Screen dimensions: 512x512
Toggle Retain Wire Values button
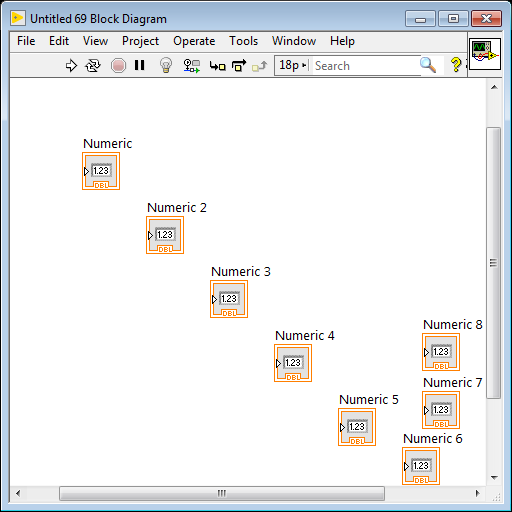pyautogui.click(x=192, y=66)
